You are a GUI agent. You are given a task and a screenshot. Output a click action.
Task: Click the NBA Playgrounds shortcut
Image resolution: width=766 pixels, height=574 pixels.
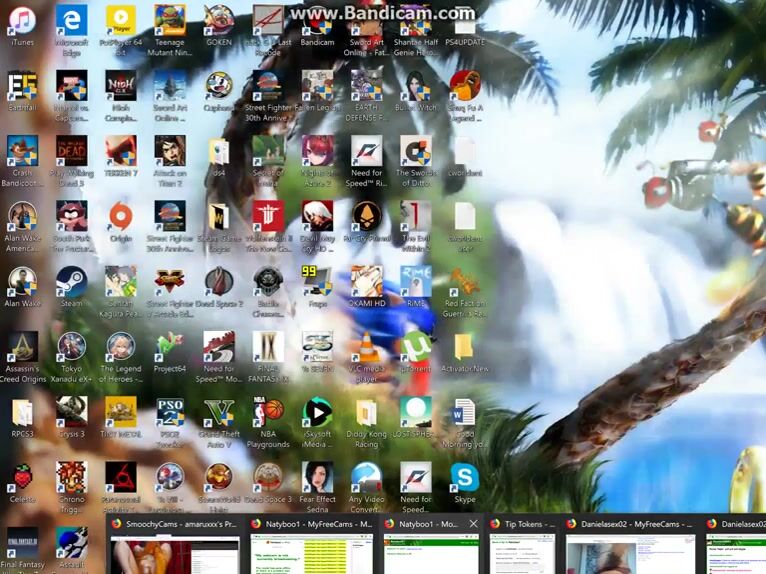(268, 413)
